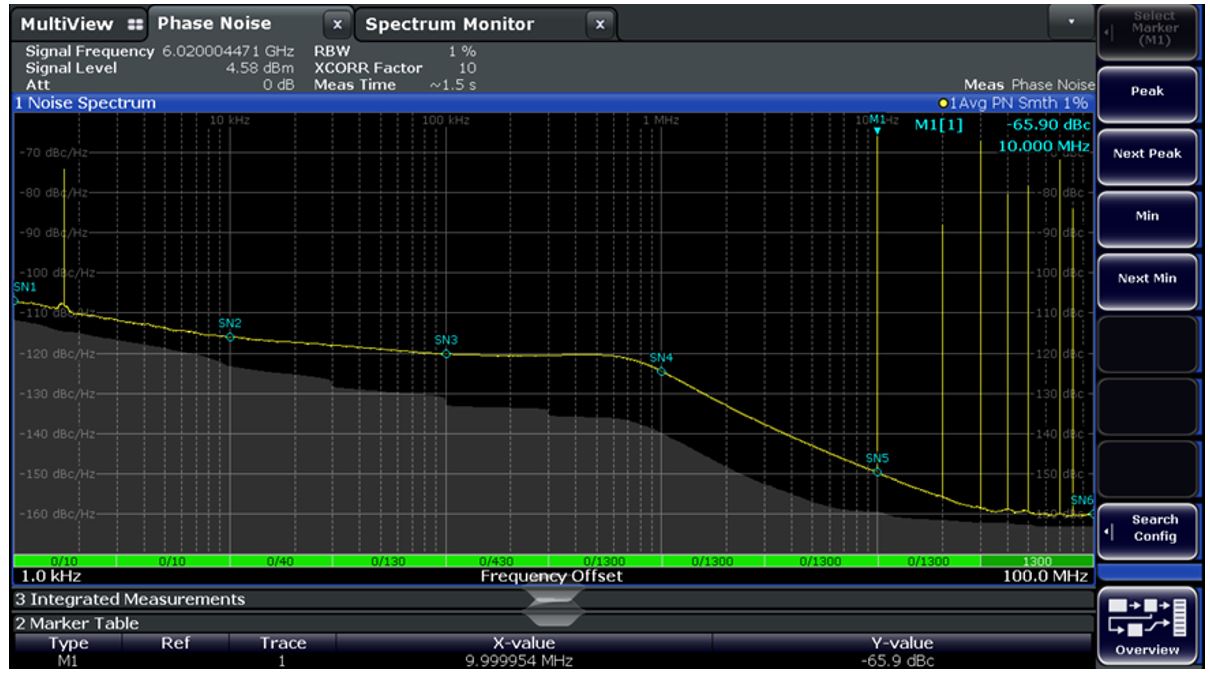Select the Integrated Measurements window title
Screen dimensions: 1210x674
click(130, 600)
